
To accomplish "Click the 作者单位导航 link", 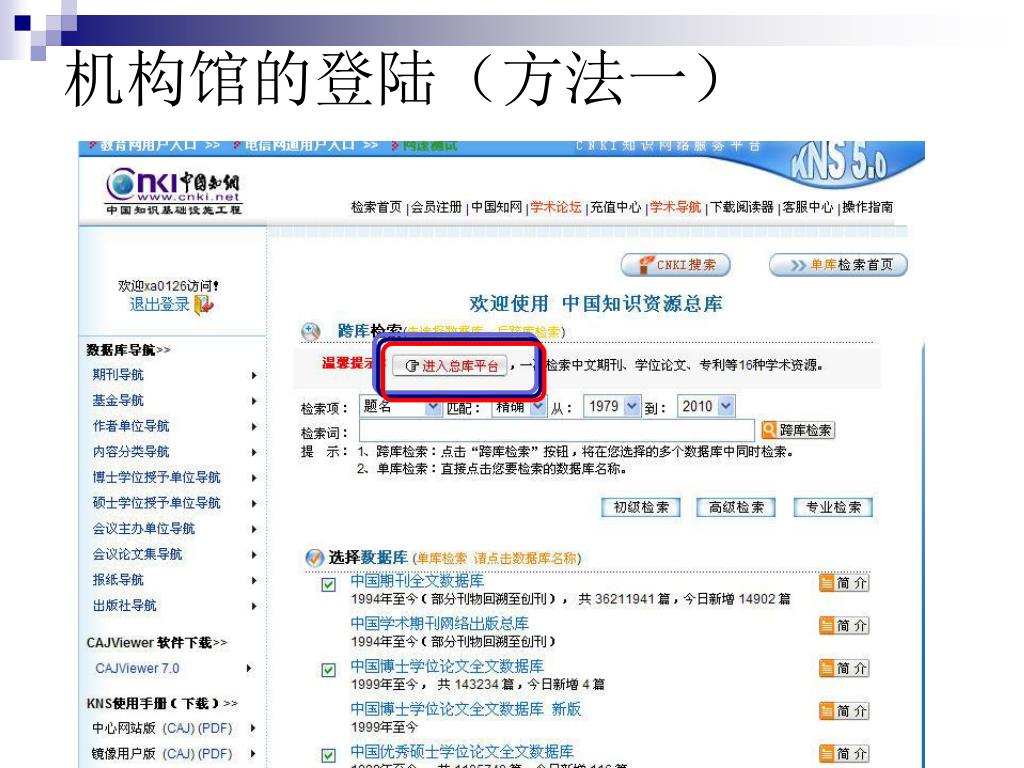I will click(131, 426).
